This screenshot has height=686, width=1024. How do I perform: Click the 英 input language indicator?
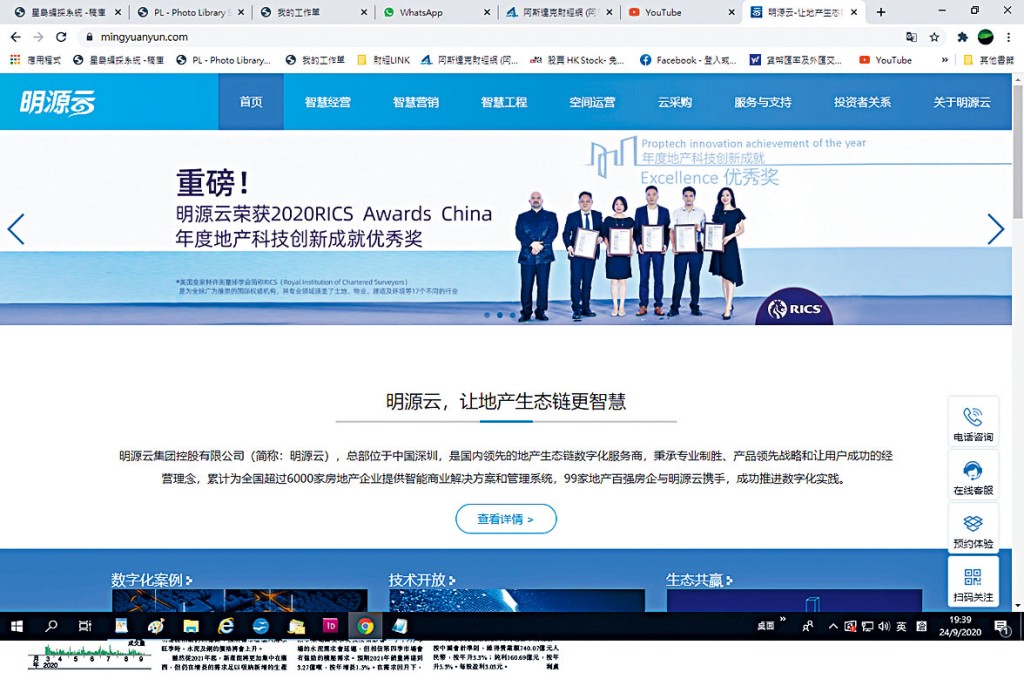coord(901,626)
